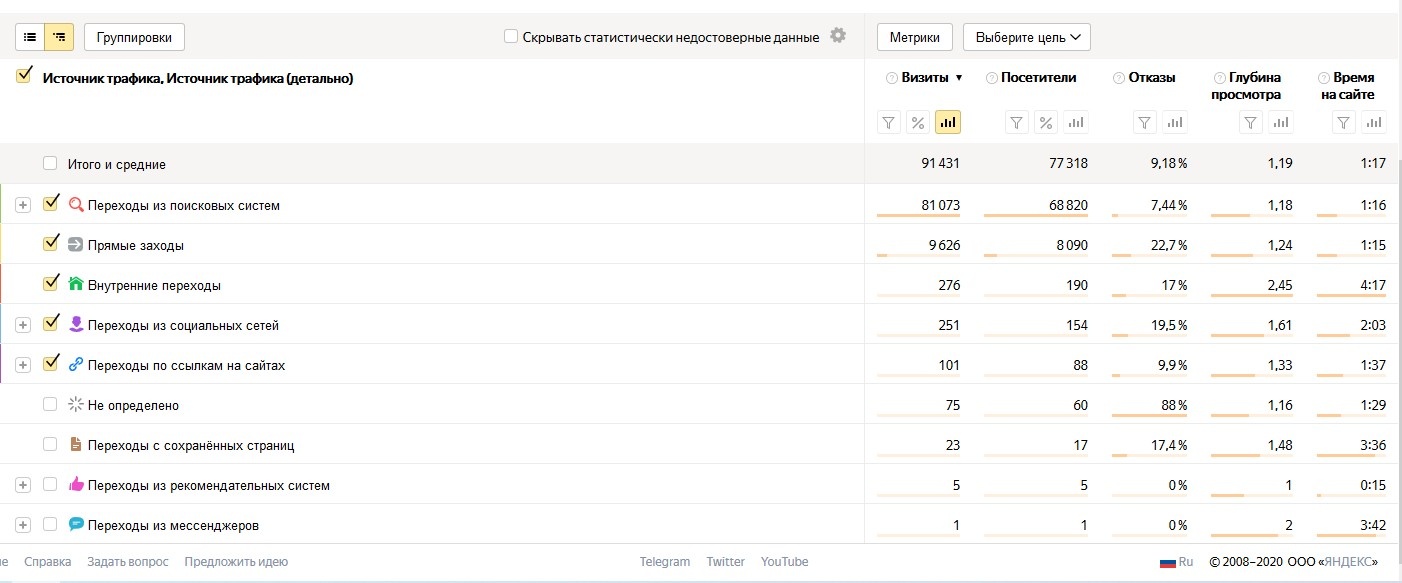Switch to the tree view icon

pyautogui.click(x=60, y=37)
